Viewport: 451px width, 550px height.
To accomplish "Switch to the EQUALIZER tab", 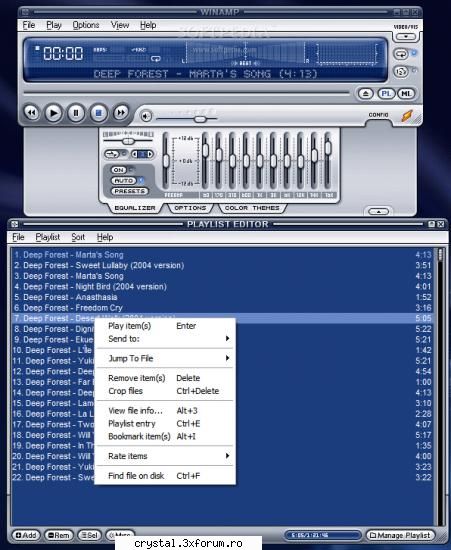I will pos(135,208).
